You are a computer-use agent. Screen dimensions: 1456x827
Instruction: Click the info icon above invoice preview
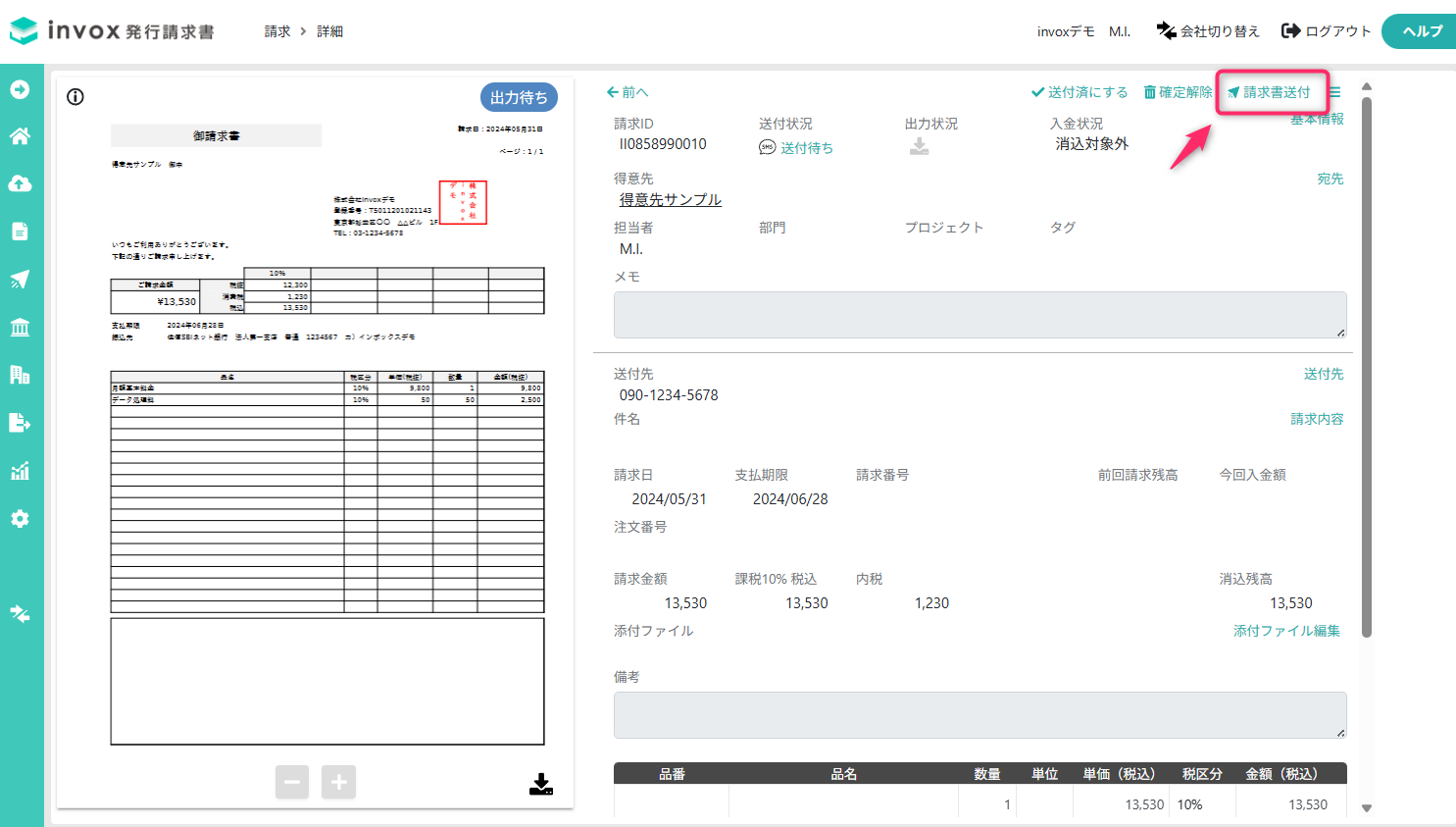click(x=75, y=96)
